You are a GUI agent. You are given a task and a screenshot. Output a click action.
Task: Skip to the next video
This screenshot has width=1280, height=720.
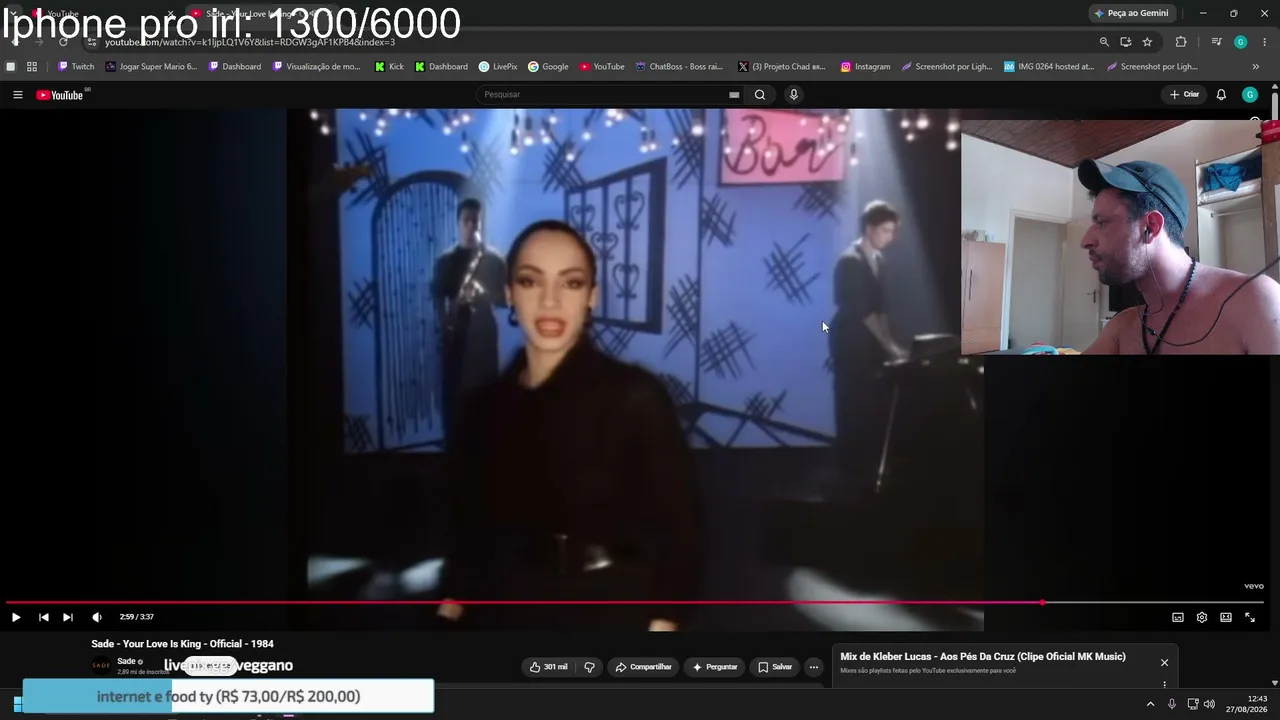(x=68, y=617)
